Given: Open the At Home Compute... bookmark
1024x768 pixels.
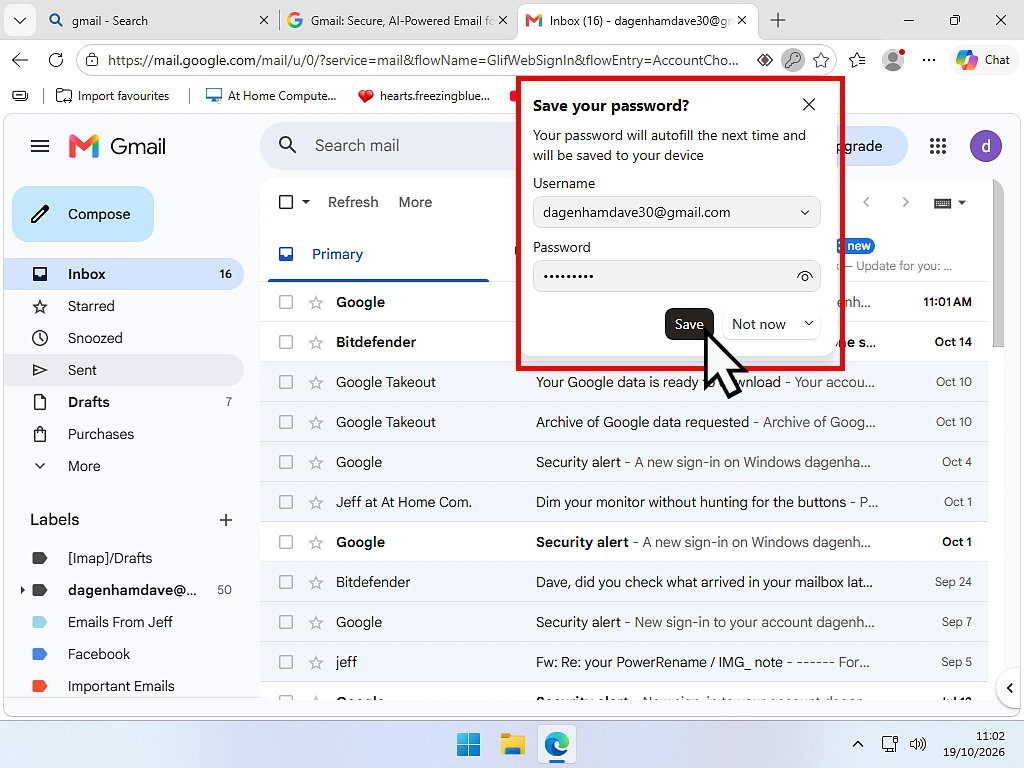Looking at the screenshot, I should point(271,96).
